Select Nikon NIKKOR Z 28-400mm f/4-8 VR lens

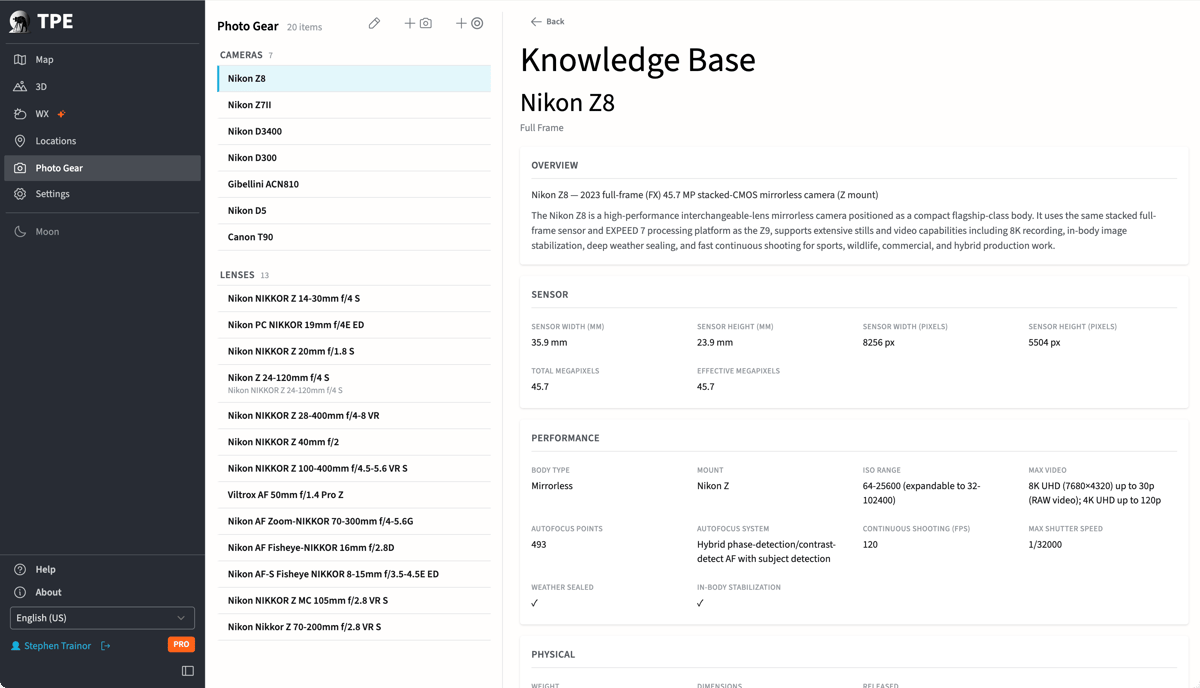click(x=354, y=415)
